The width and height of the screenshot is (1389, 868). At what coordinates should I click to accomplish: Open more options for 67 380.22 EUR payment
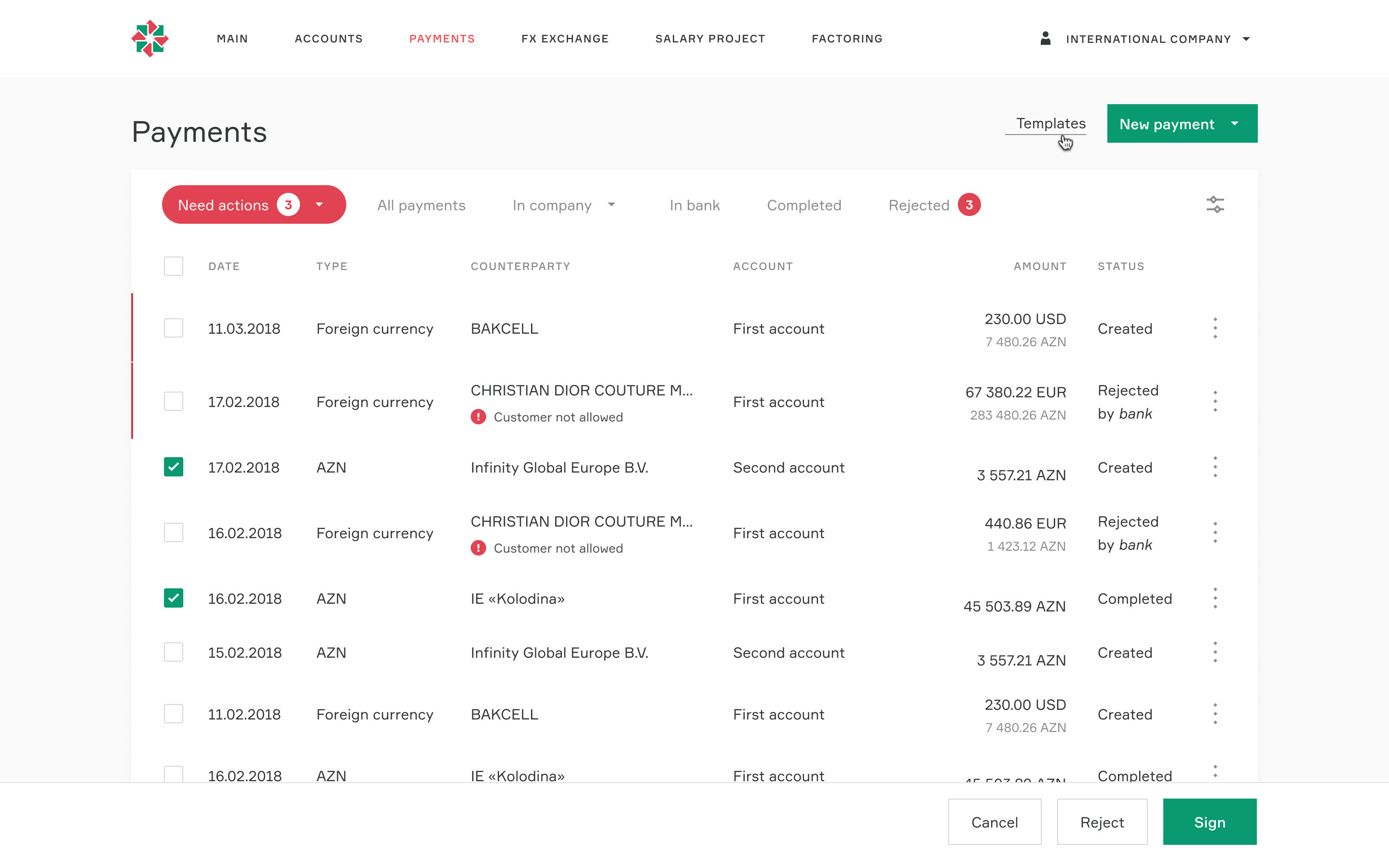1215,401
